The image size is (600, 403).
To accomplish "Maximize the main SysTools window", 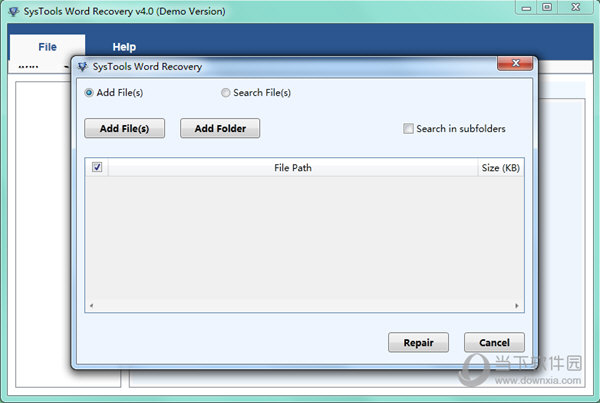I will click(x=547, y=7).
